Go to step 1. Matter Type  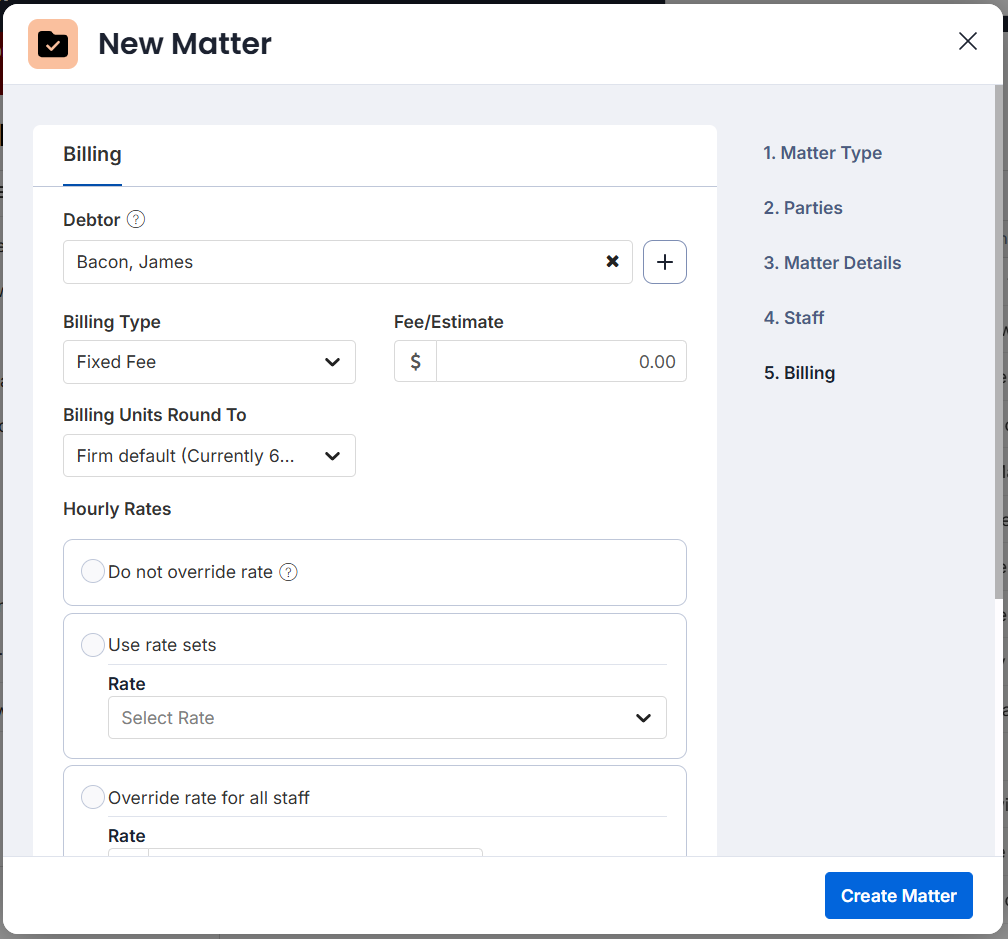[822, 153]
